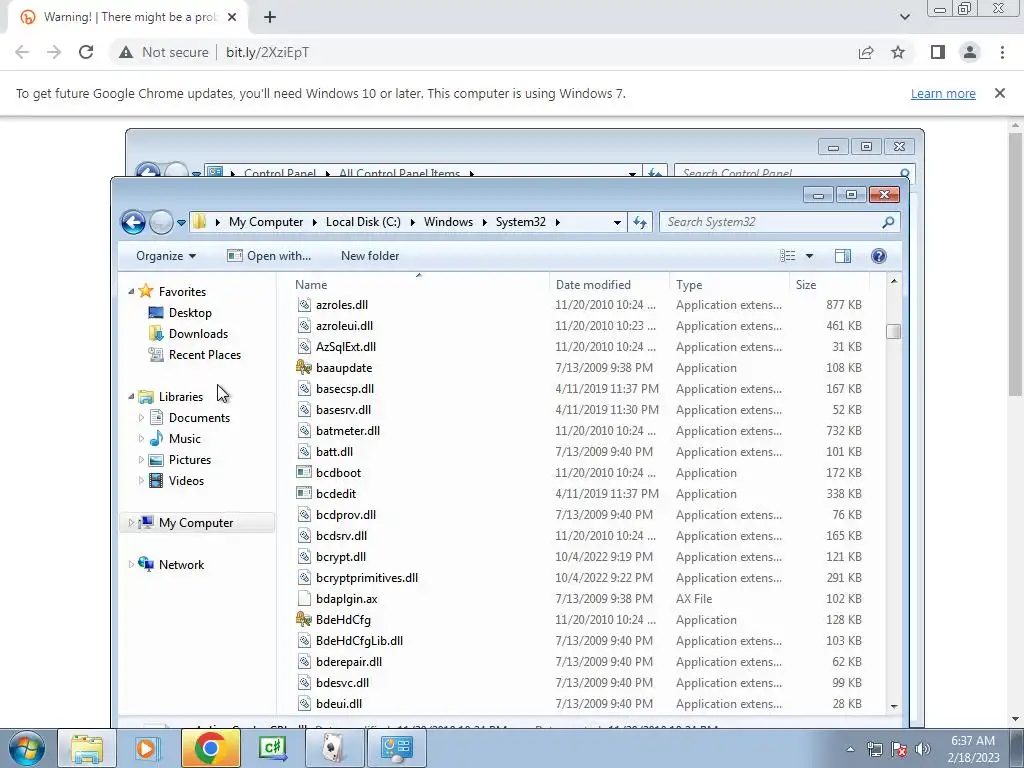Close the Warning tab

(232, 18)
